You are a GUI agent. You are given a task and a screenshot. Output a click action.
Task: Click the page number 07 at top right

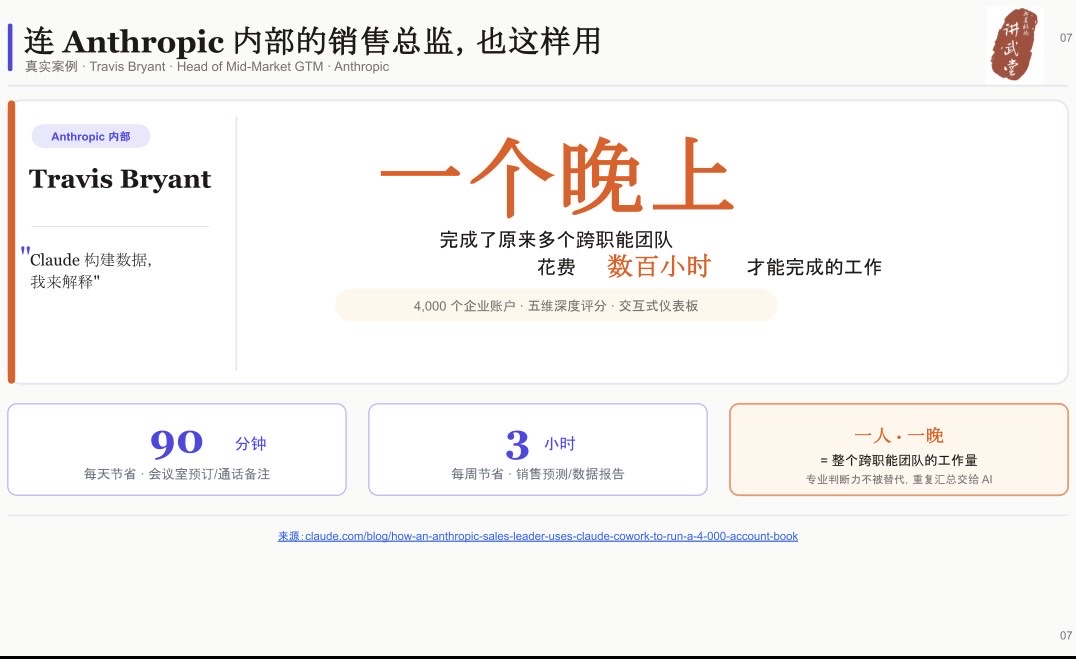1066,38
